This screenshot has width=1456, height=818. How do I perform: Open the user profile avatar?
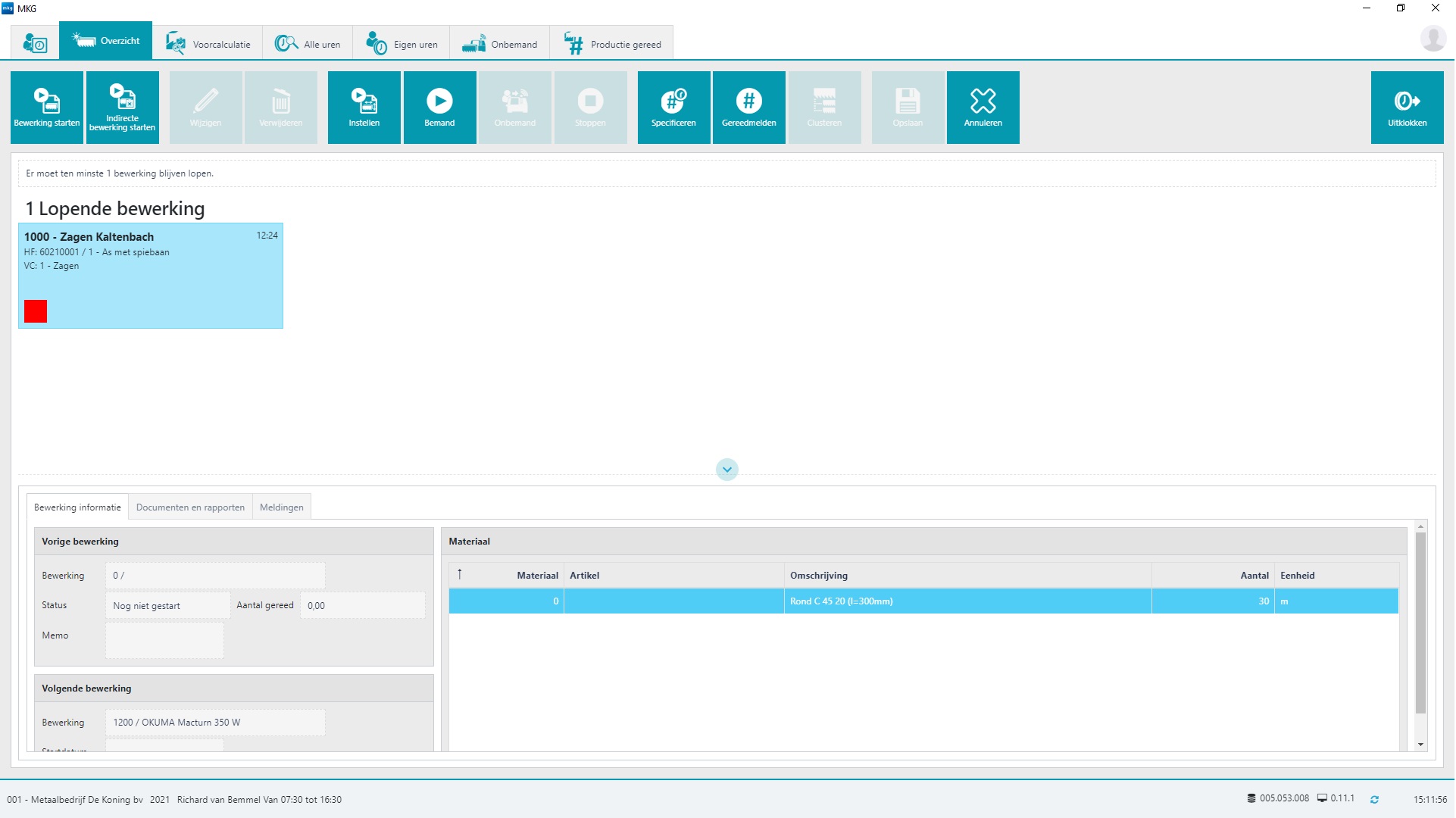click(1433, 39)
